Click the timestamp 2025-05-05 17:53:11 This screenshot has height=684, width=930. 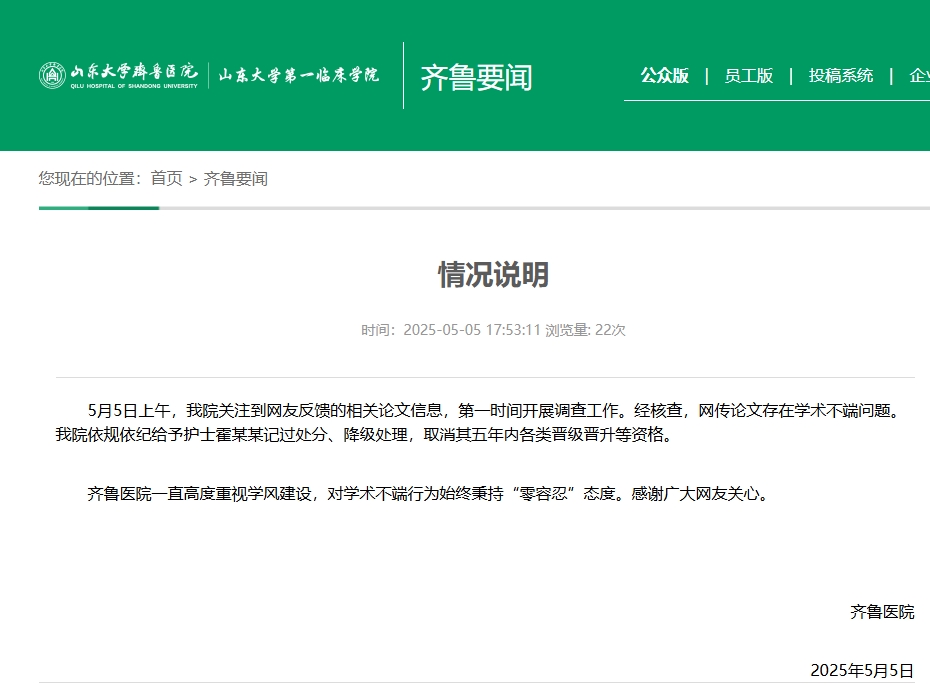click(x=472, y=330)
